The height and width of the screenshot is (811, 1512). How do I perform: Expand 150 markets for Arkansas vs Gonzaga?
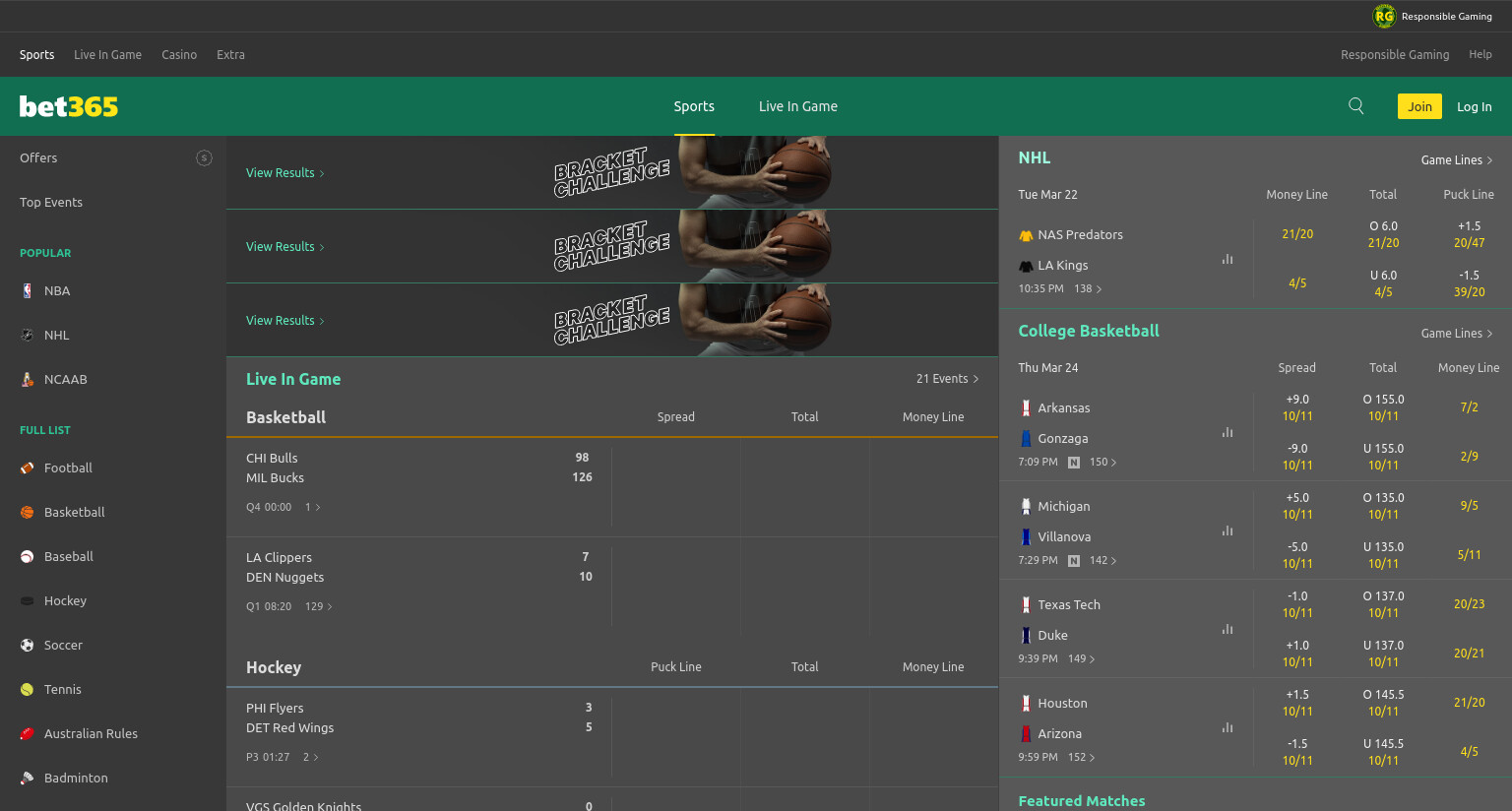coord(1102,462)
